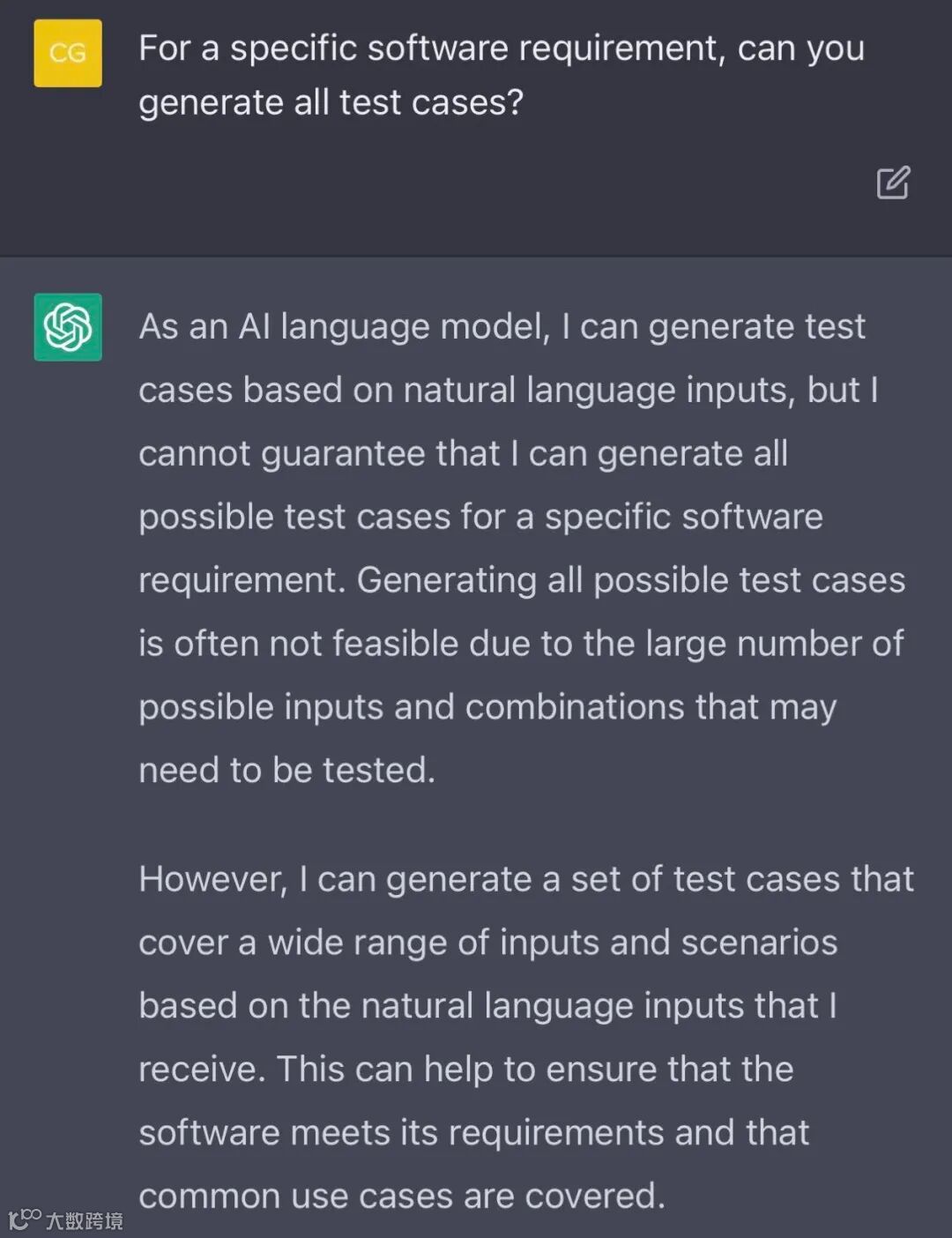Click the line "generate all test cases?"
Viewport: 952px width, 1238px height.
[x=331, y=103]
